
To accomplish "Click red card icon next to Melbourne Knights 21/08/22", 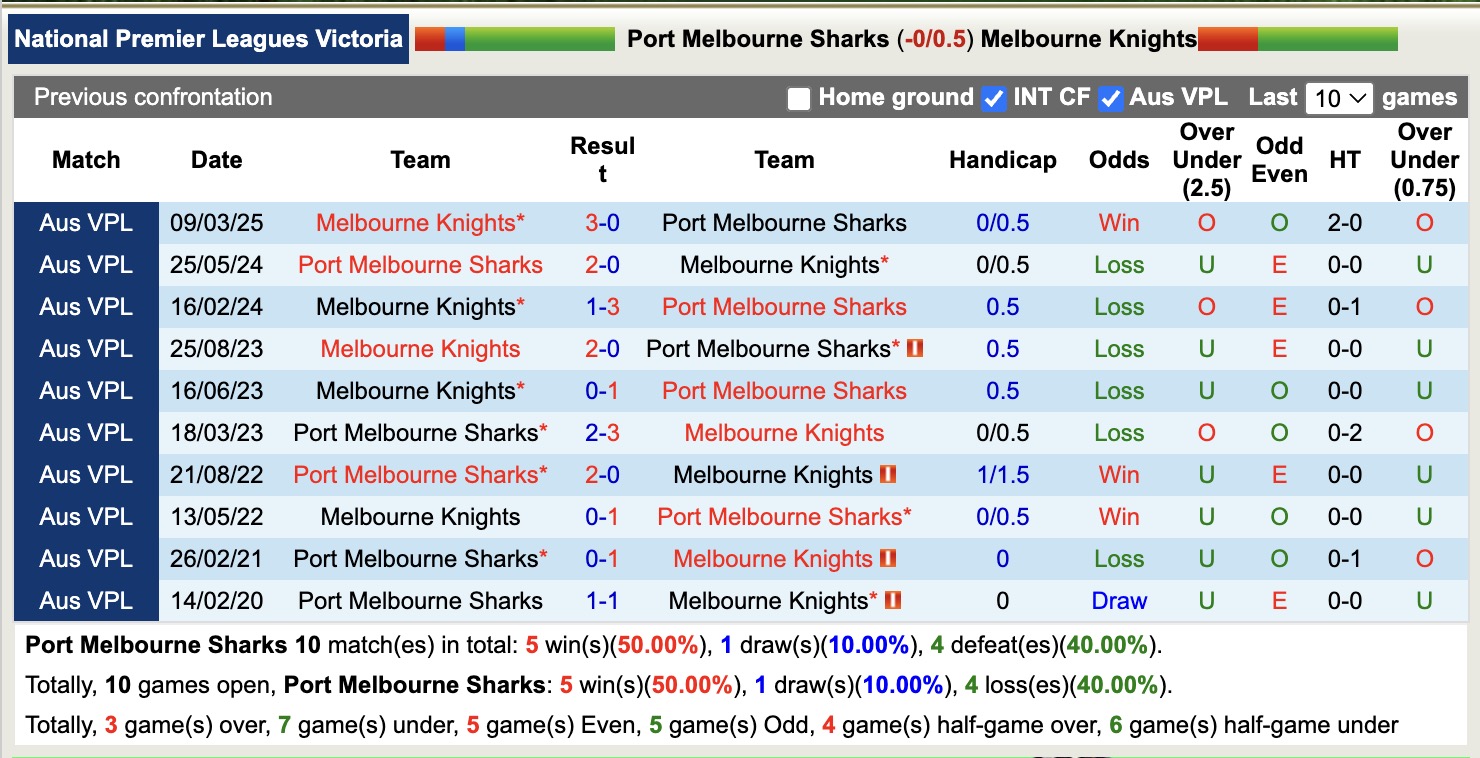I will (x=888, y=475).
